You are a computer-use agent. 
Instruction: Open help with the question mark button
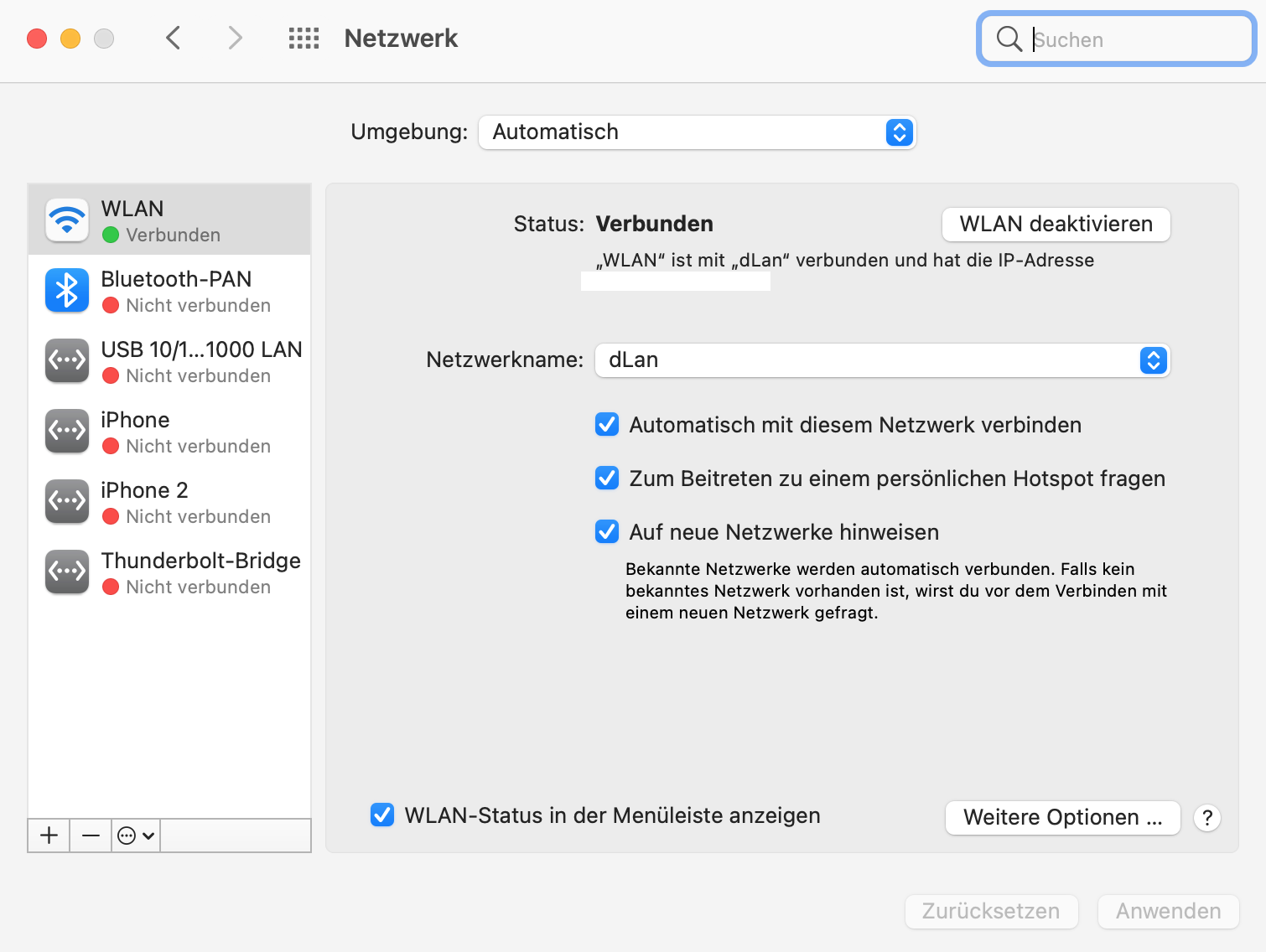click(x=1207, y=818)
